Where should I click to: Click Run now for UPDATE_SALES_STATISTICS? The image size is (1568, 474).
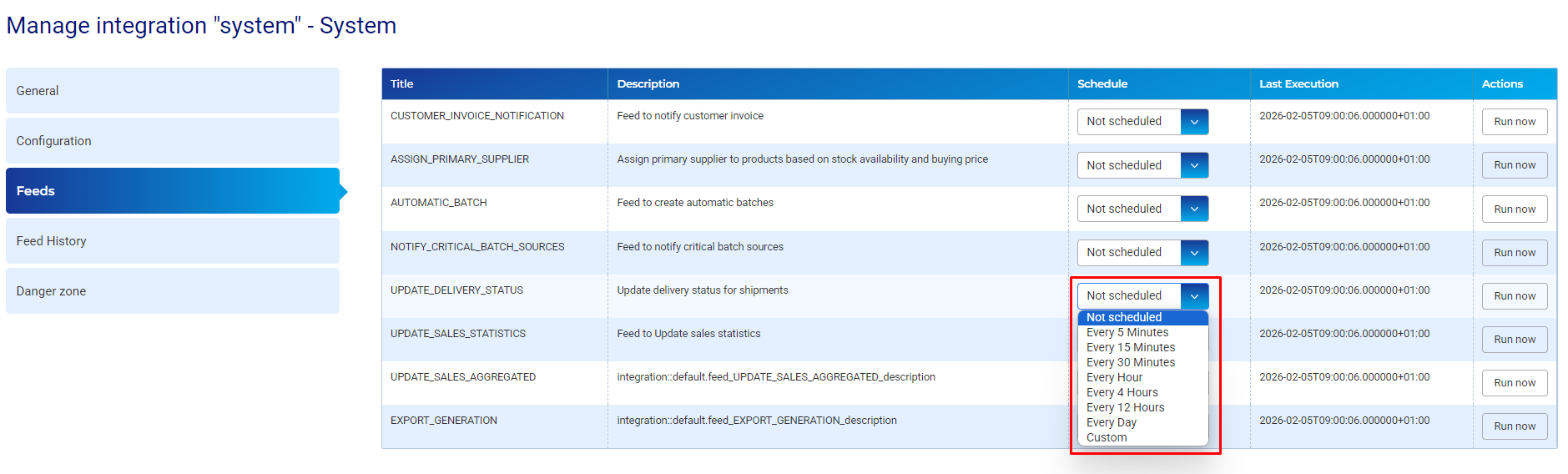click(1514, 340)
